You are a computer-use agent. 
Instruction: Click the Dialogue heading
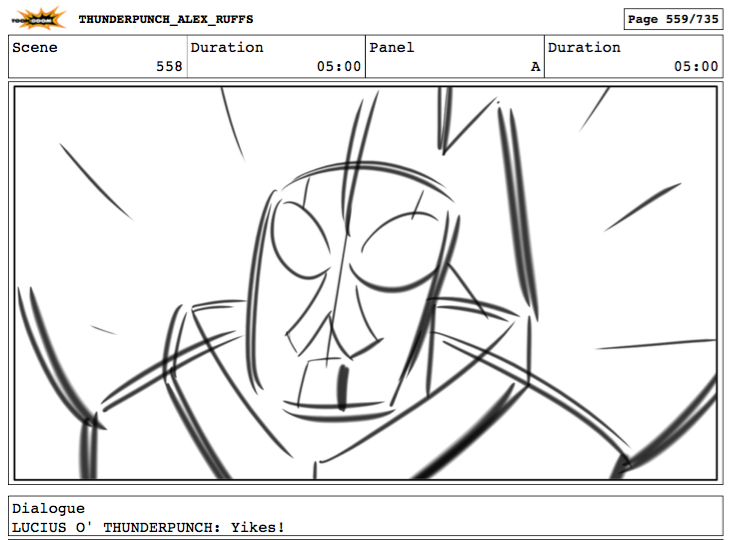(x=48, y=509)
